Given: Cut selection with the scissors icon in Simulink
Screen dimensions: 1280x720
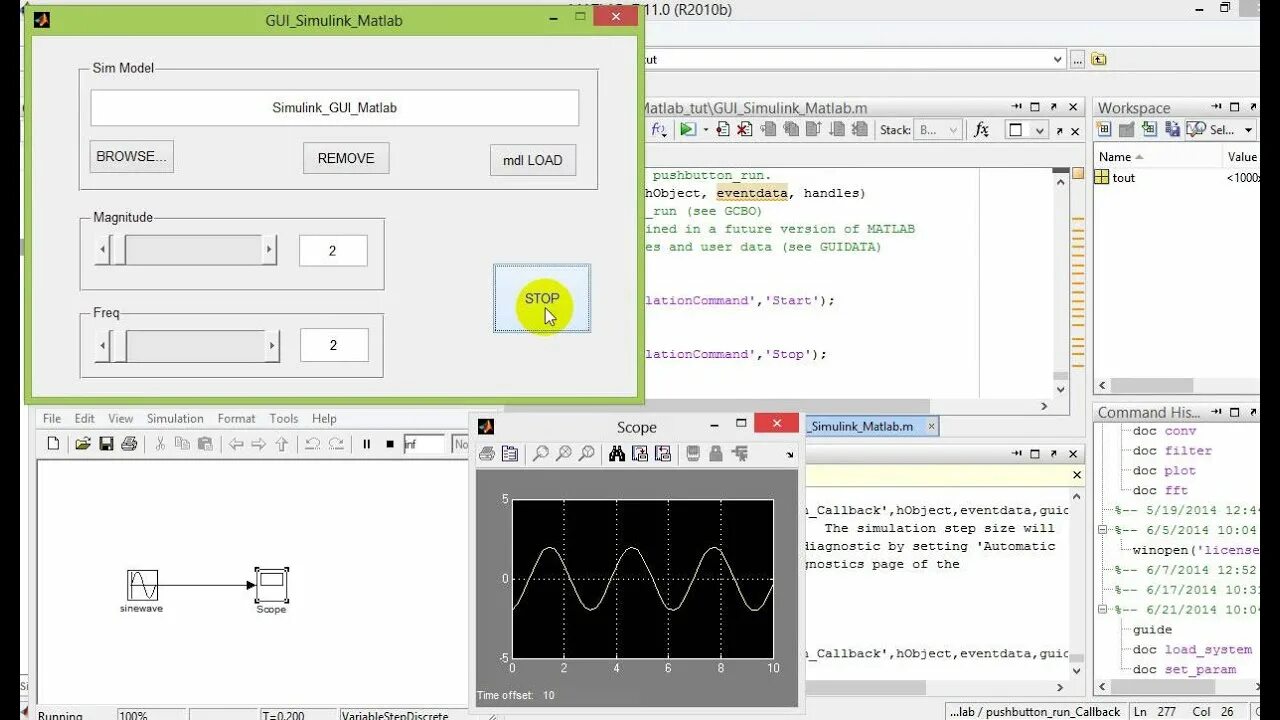Looking at the screenshot, I should tap(160, 444).
